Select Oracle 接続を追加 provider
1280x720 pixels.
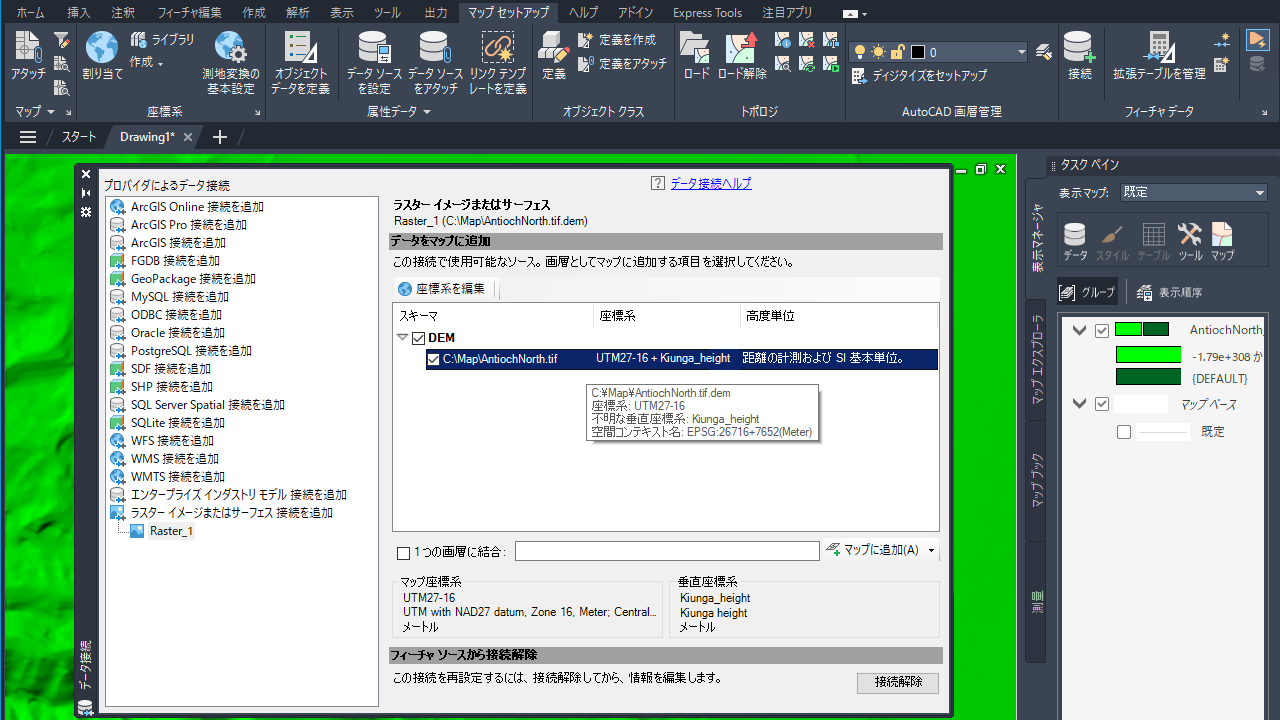pos(168,333)
